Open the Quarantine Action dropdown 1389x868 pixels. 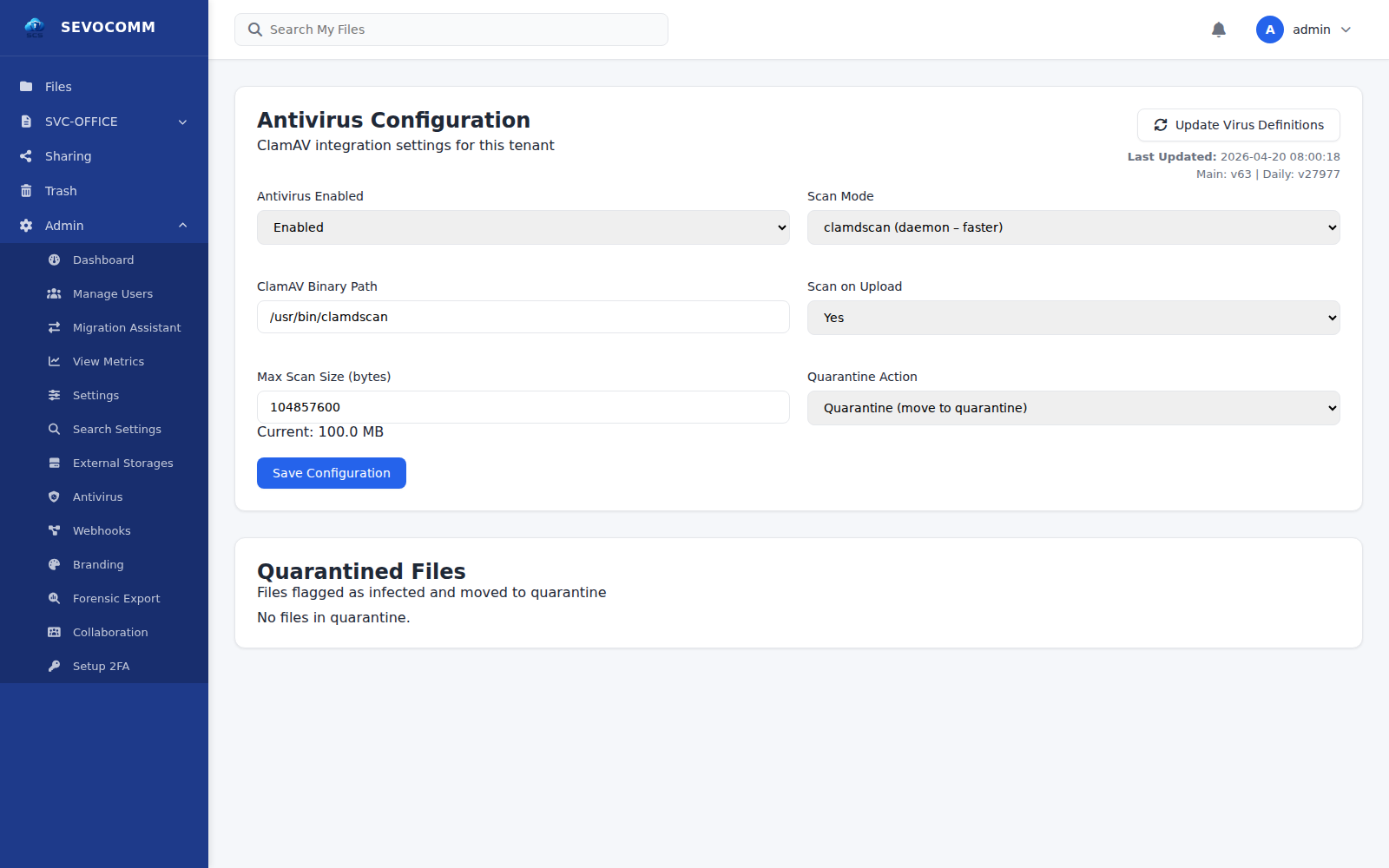point(1073,407)
